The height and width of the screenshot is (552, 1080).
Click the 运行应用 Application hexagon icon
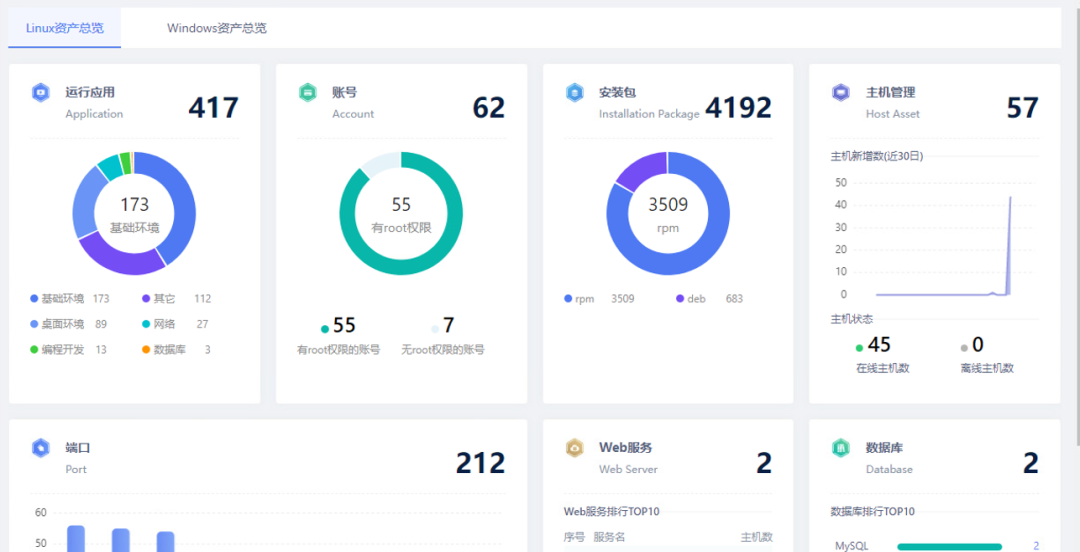(40, 93)
